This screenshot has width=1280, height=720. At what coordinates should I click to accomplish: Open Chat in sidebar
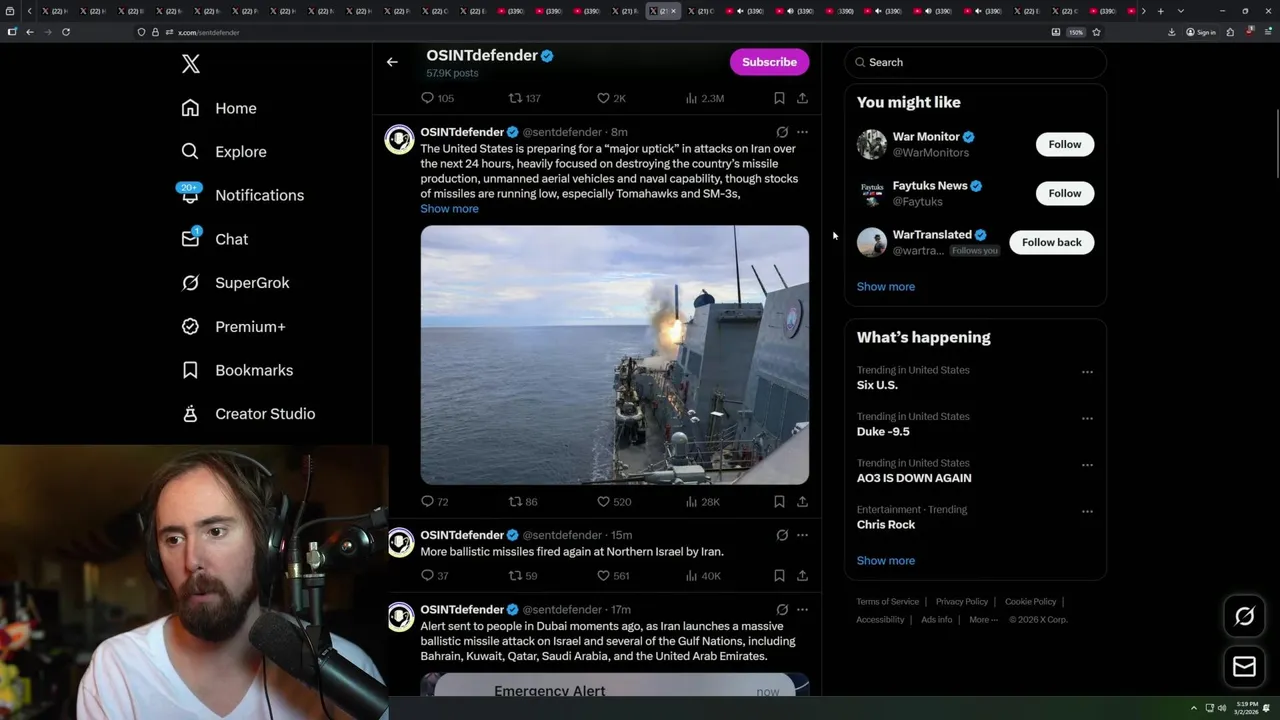click(214, 239)
